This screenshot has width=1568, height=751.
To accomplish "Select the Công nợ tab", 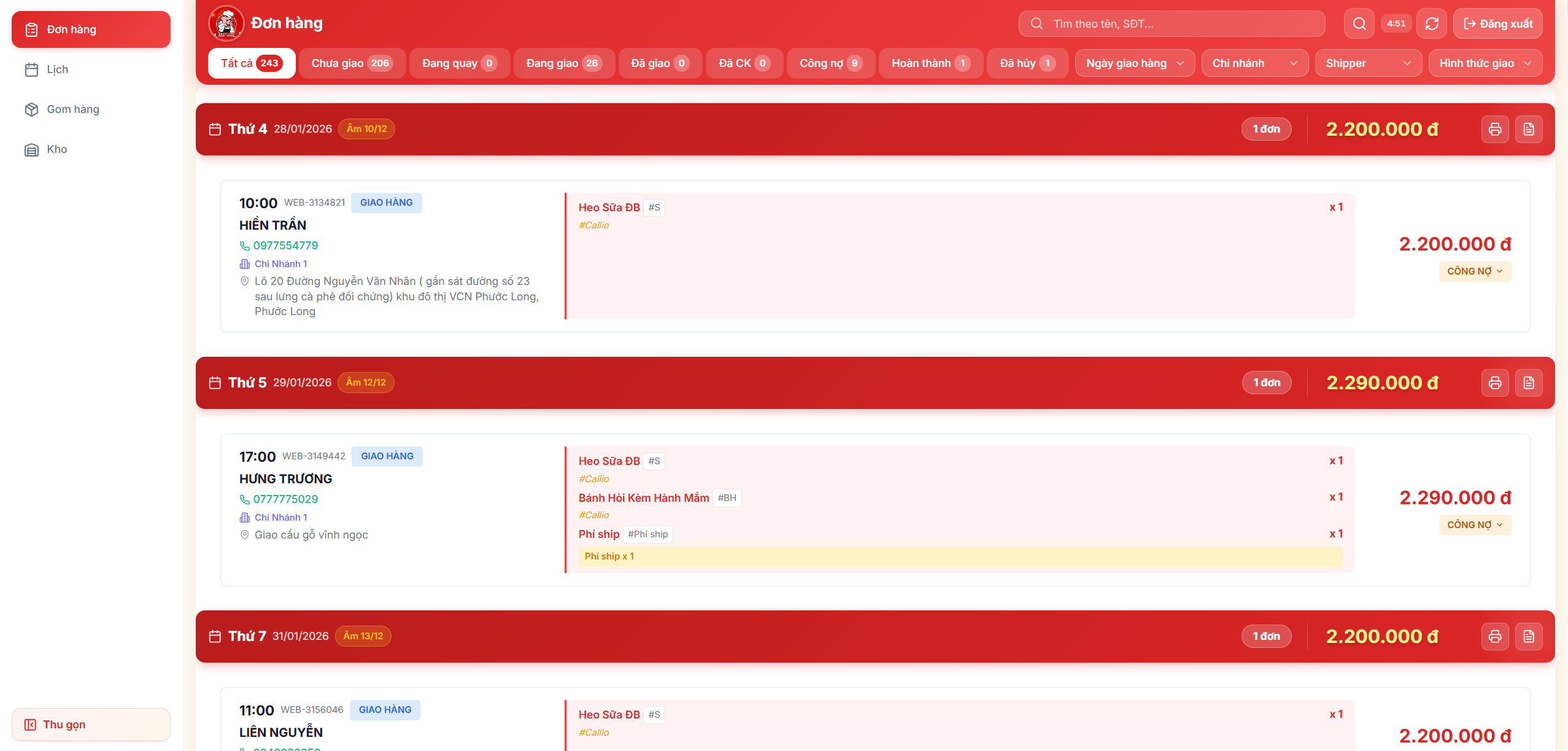I will coord(830,63).
